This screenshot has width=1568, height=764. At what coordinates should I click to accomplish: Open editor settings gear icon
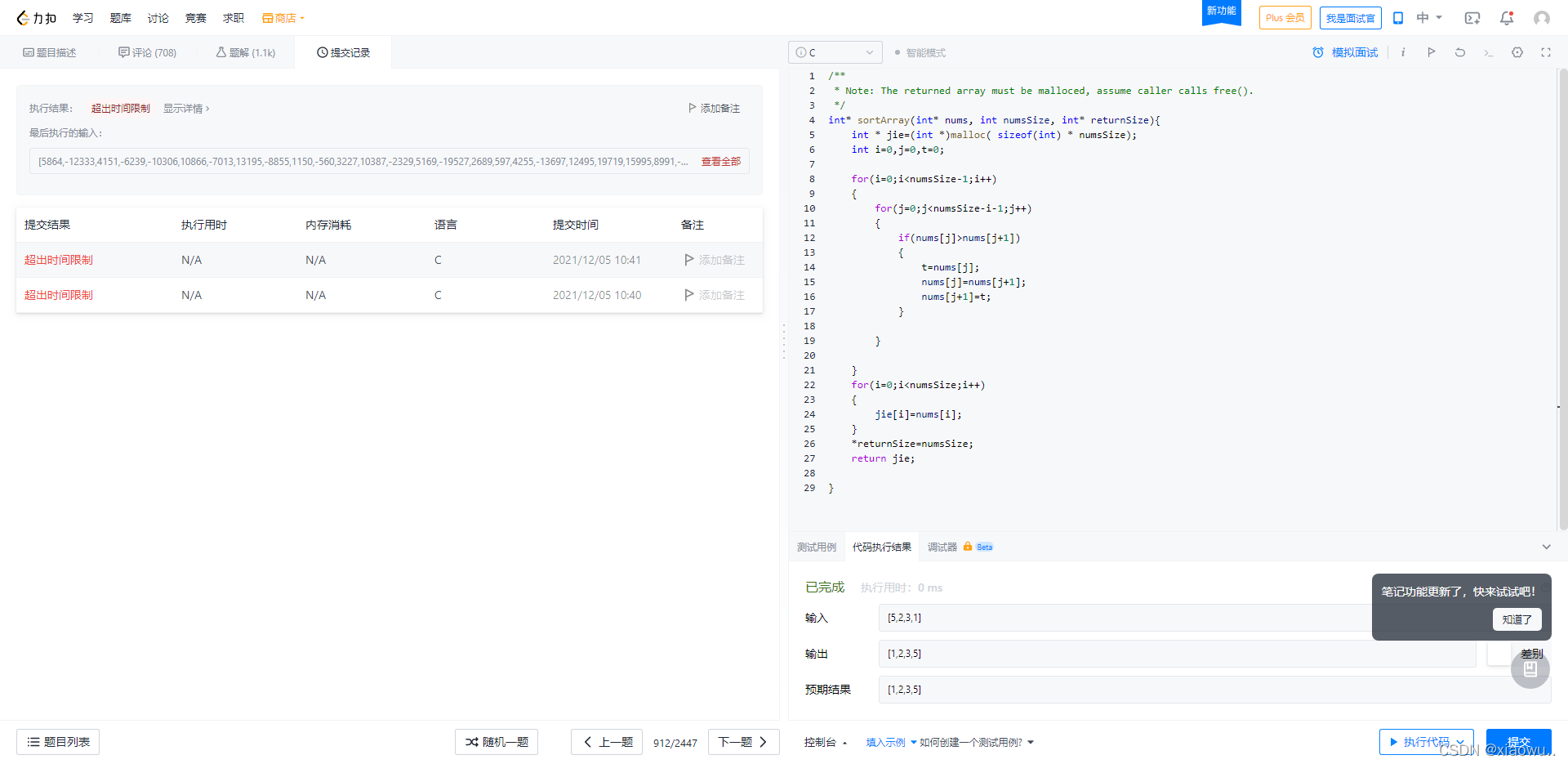[1517, 52]
